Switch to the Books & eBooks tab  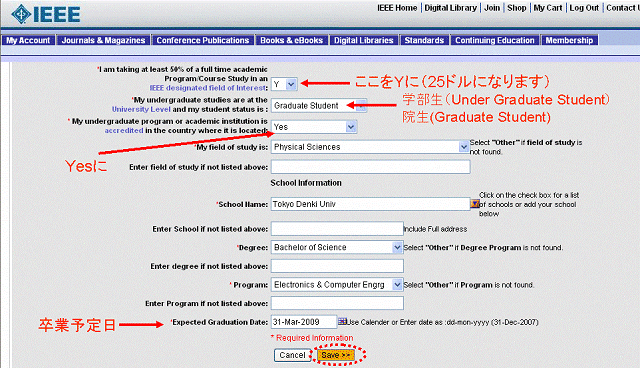click(x=291, y=40)
